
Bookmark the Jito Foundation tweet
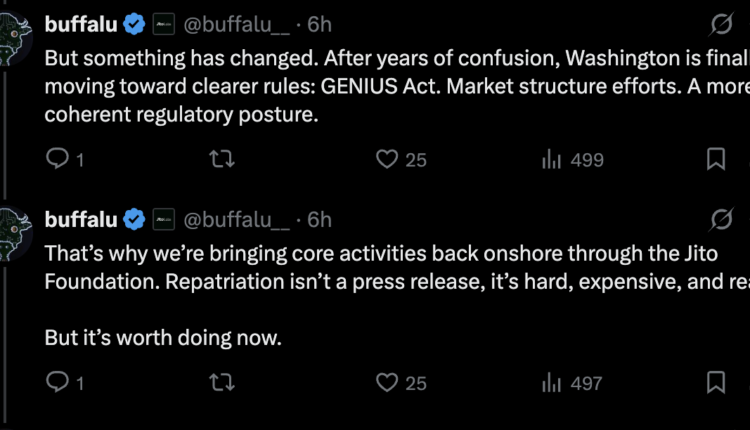point(716,382)
